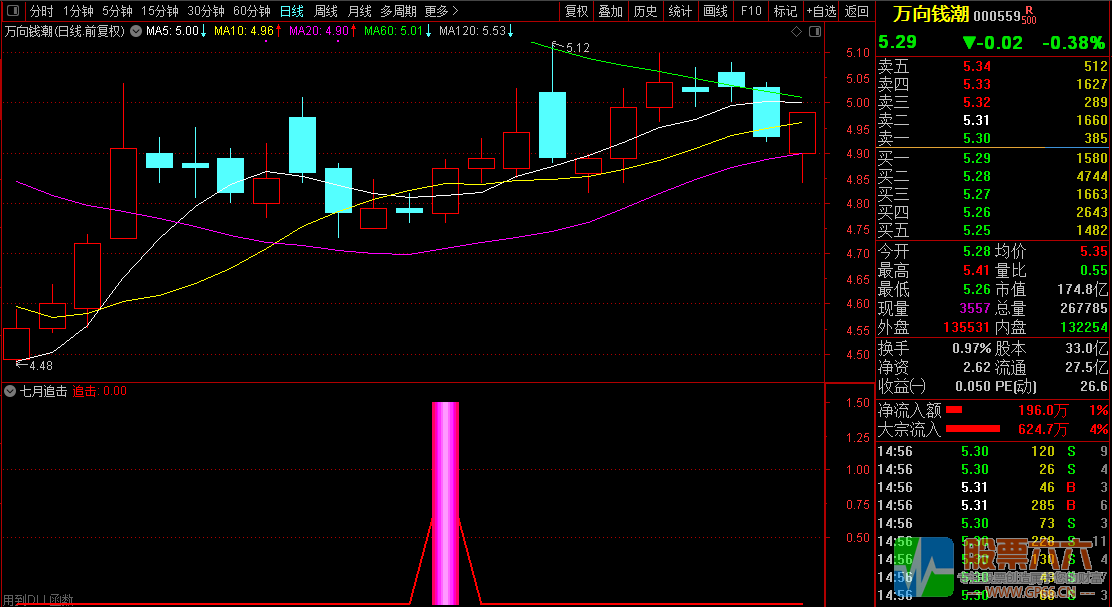Viewport: 1112px width, 607px height.
Task: Switch to the 30分钟 period tab
Action: [206, 11]
